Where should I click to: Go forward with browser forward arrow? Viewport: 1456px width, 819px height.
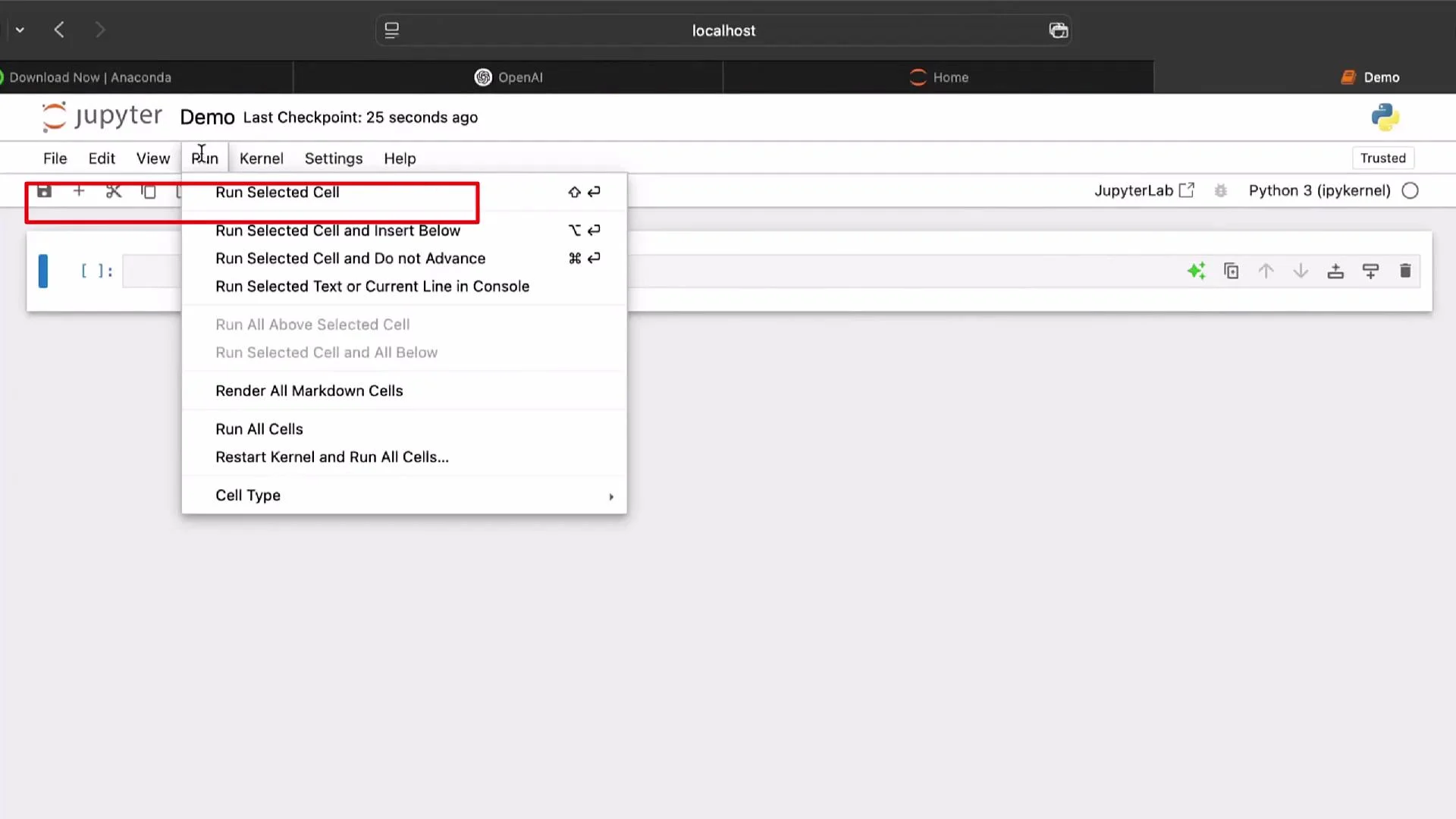pos(100,30)
